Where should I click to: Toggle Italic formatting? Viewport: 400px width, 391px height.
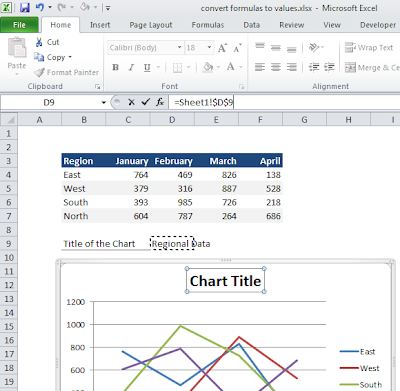point(131,68)
